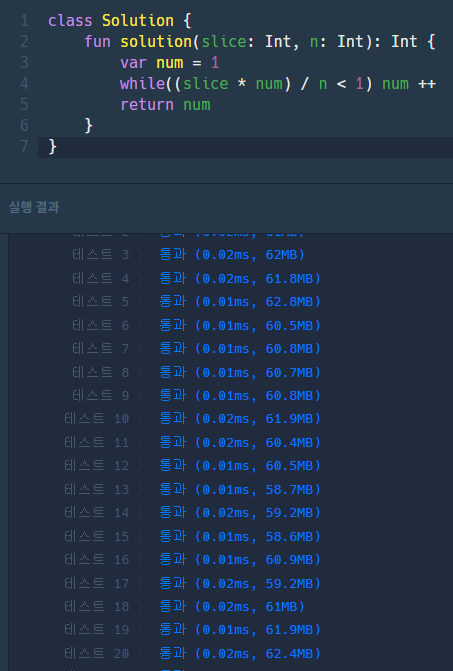Click the word Solution in class declaration

tap(138, 21)
